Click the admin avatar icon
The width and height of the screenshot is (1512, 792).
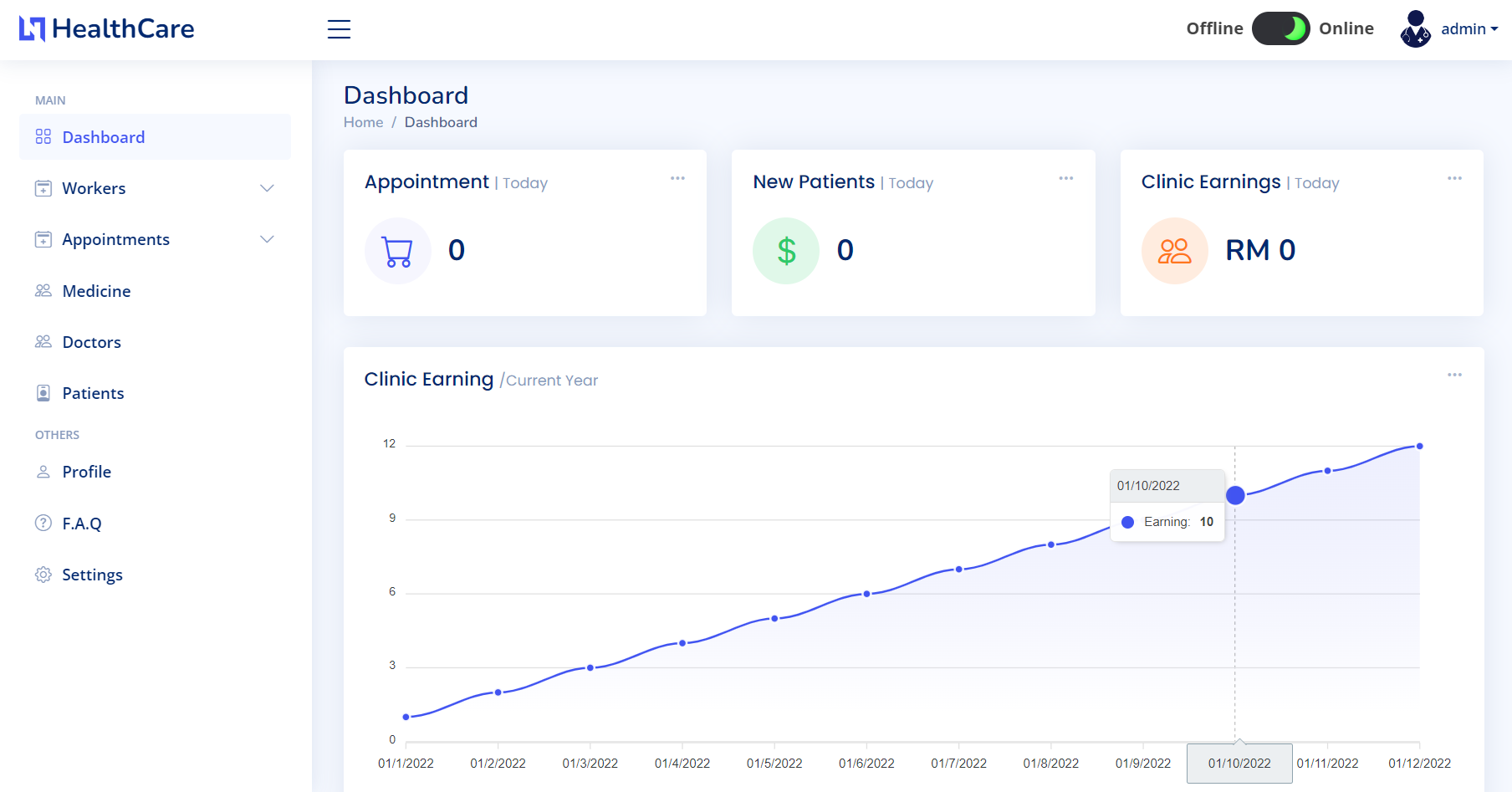point(1415,29)
